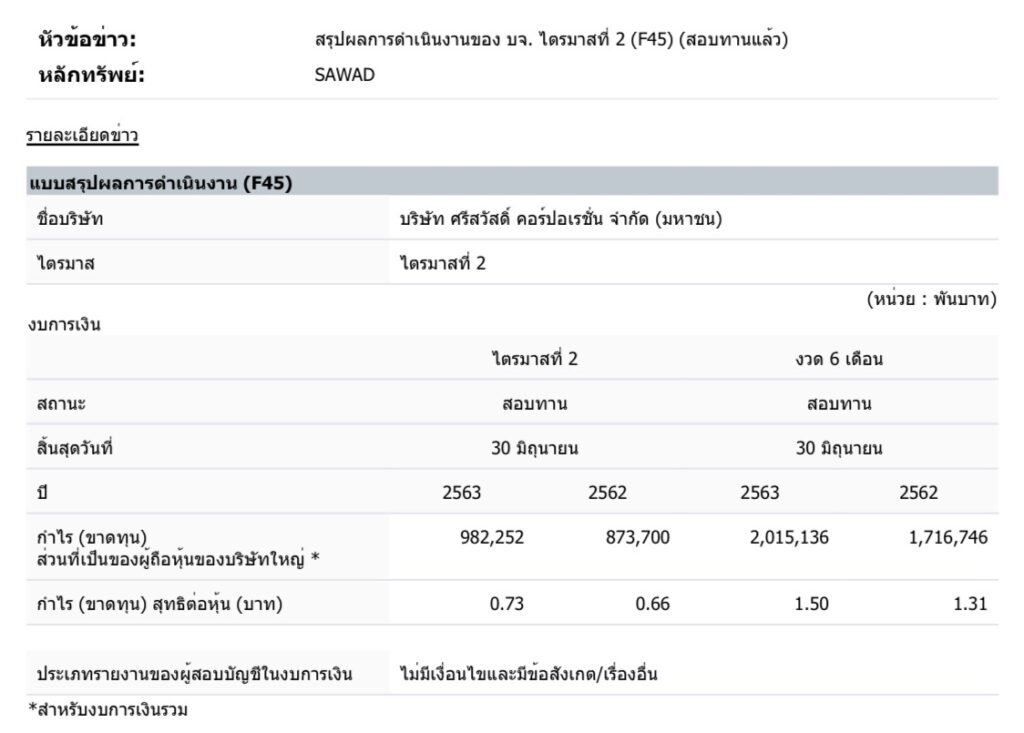Click the หัวข้อข่าว label
The height and width of the screenshot is (733, 1024).
[x=85, y=40]
